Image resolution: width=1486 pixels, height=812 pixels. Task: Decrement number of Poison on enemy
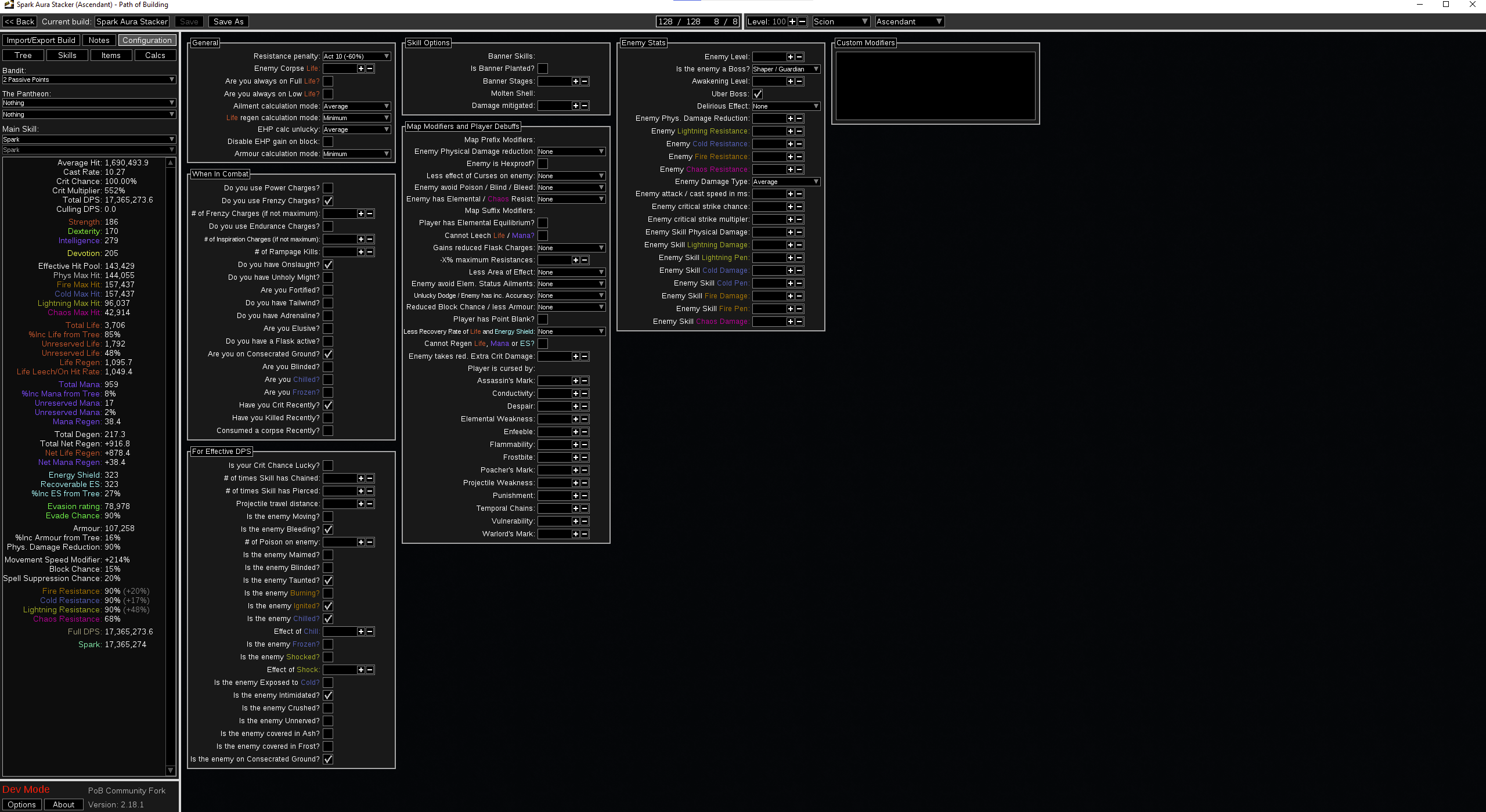[x=370, y=542]
